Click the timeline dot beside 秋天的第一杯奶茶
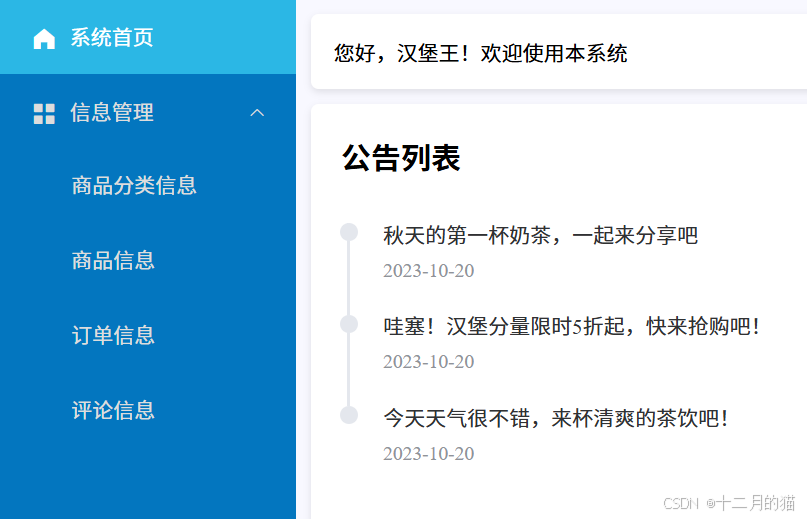 click(349, 232)
